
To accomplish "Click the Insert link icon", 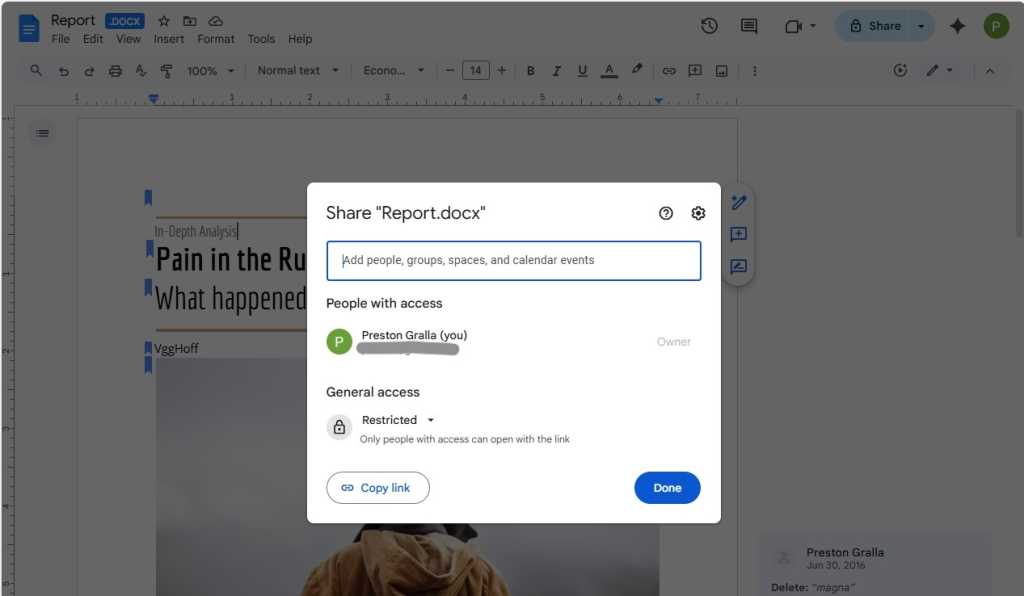I will click(x=668, y=70).
